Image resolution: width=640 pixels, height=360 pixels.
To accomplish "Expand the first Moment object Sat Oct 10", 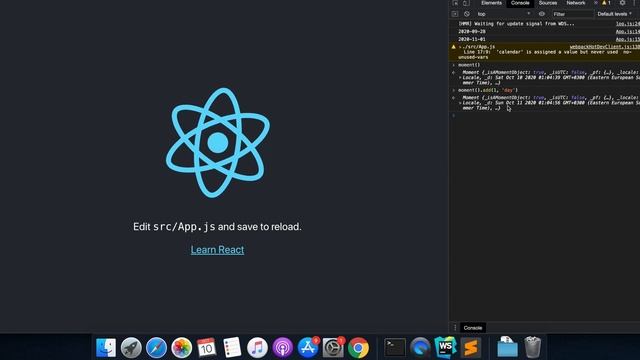I will pos(460,78).
